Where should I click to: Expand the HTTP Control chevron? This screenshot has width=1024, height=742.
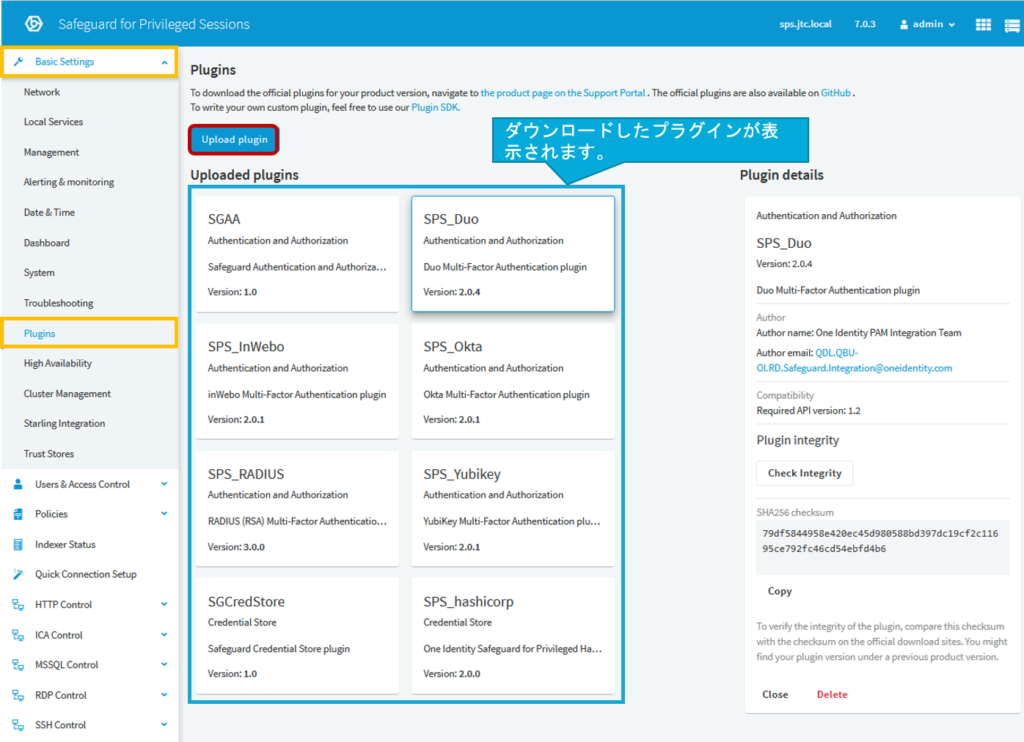pyautogui.click(x=165, y=604)
